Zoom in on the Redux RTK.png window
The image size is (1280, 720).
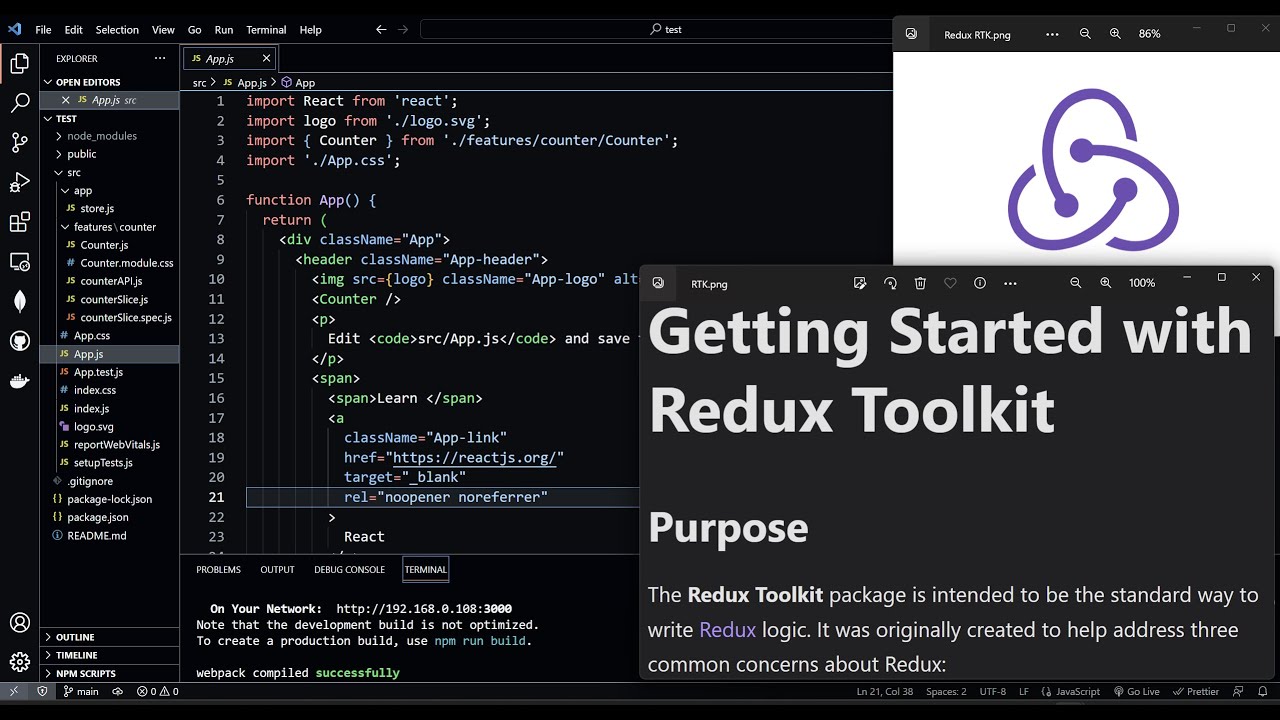click(1115, 34)
